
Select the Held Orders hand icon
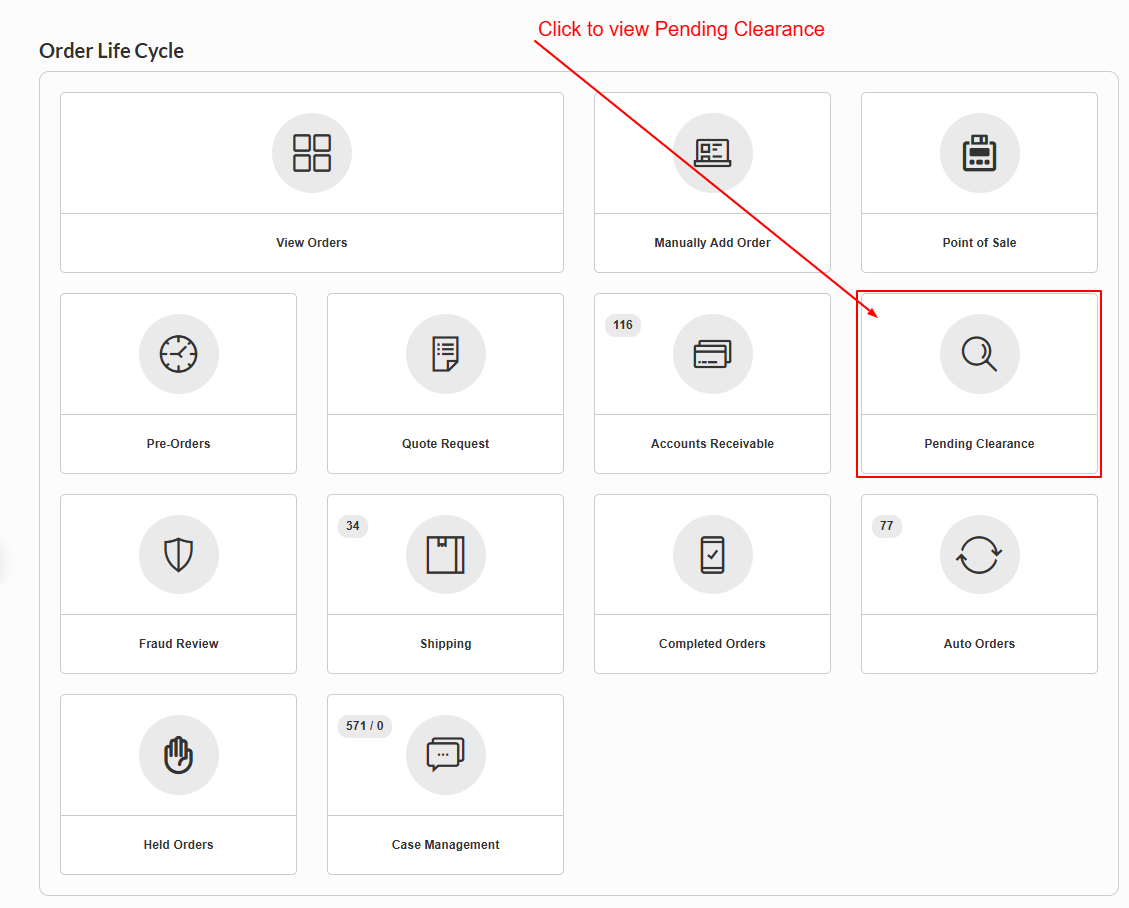pyautogui.click(x=179, y=755)
